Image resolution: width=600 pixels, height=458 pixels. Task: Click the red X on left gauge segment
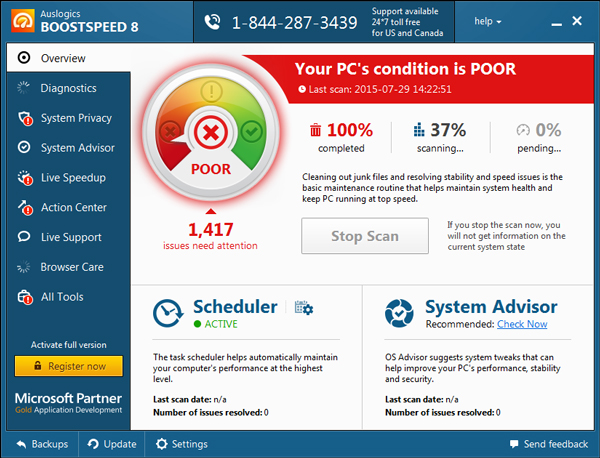[170, 132]
